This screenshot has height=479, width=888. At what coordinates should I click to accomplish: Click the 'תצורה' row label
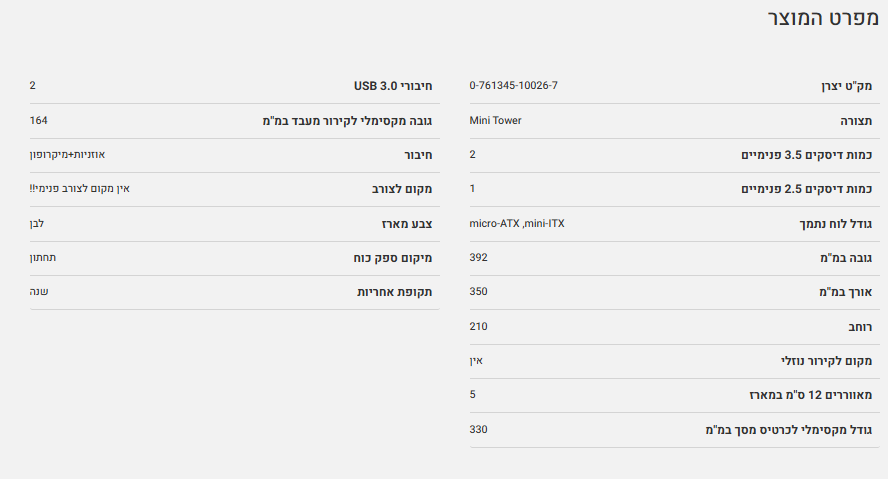(x=855, y=121)
